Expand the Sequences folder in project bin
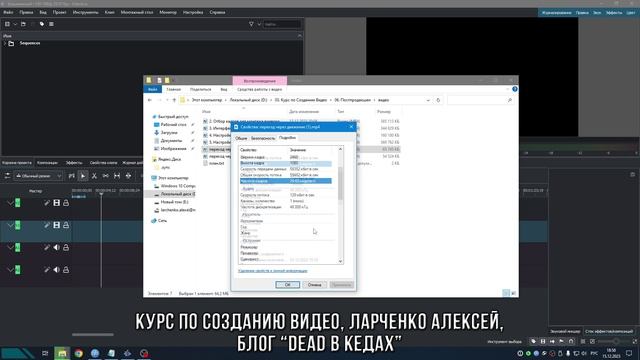The width and height of the screenshot is (640, 360). coord(4,43)
